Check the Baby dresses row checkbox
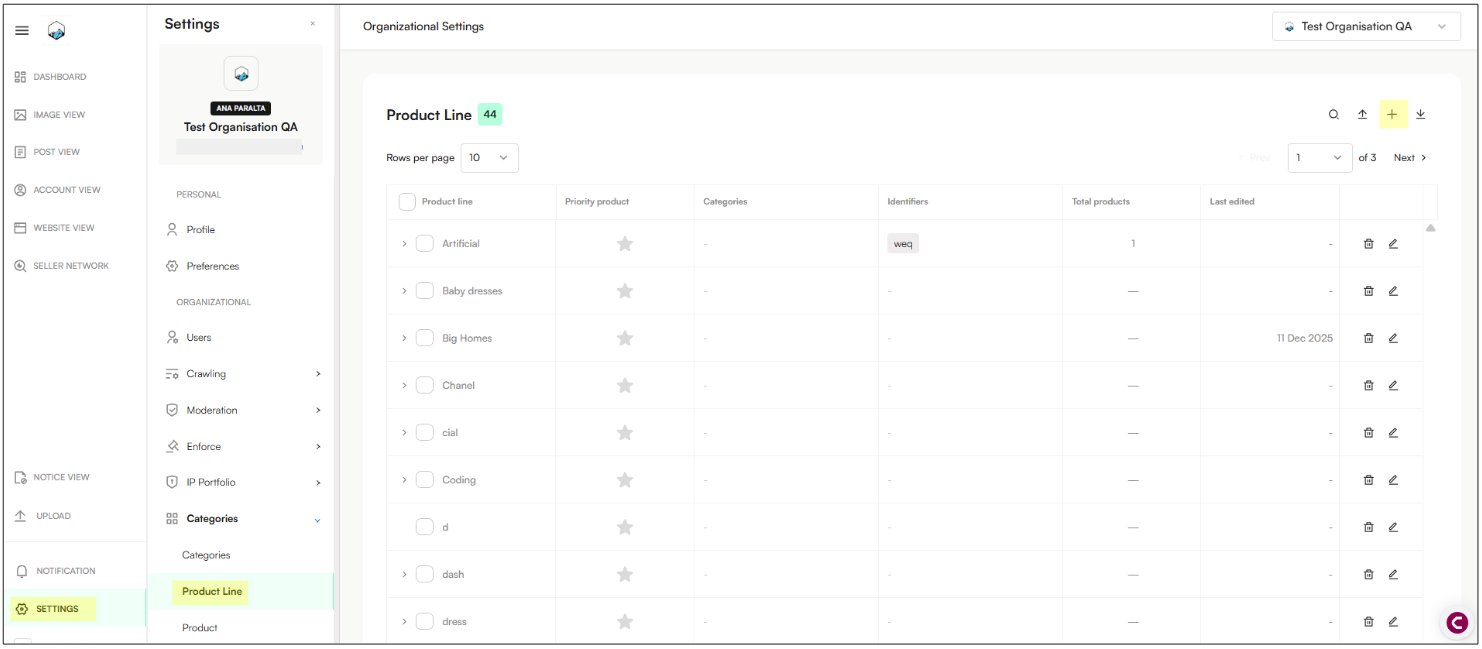Screen dimensions: 1482x649 (x=425, y=291)
